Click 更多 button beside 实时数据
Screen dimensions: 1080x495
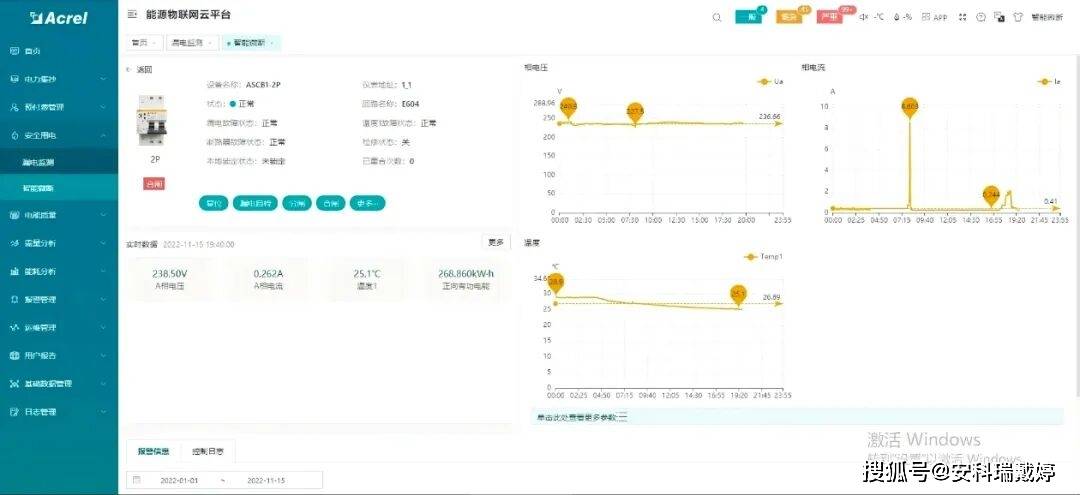[x=496, y=242]
